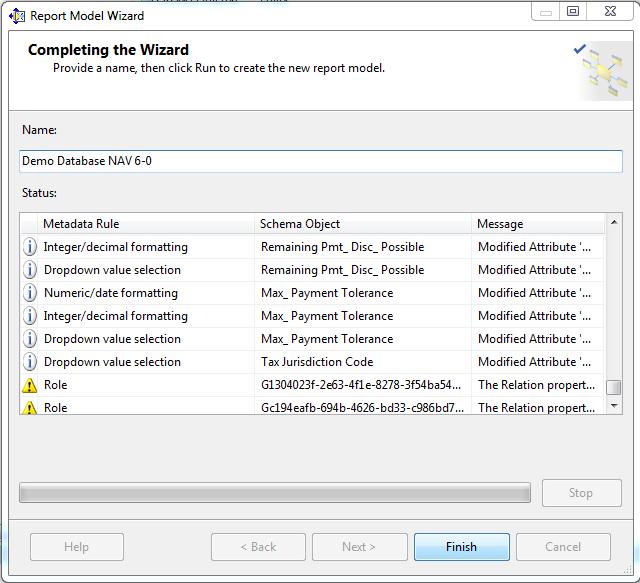Click the Finish button

pyautogui.click(x=462, y=547)
